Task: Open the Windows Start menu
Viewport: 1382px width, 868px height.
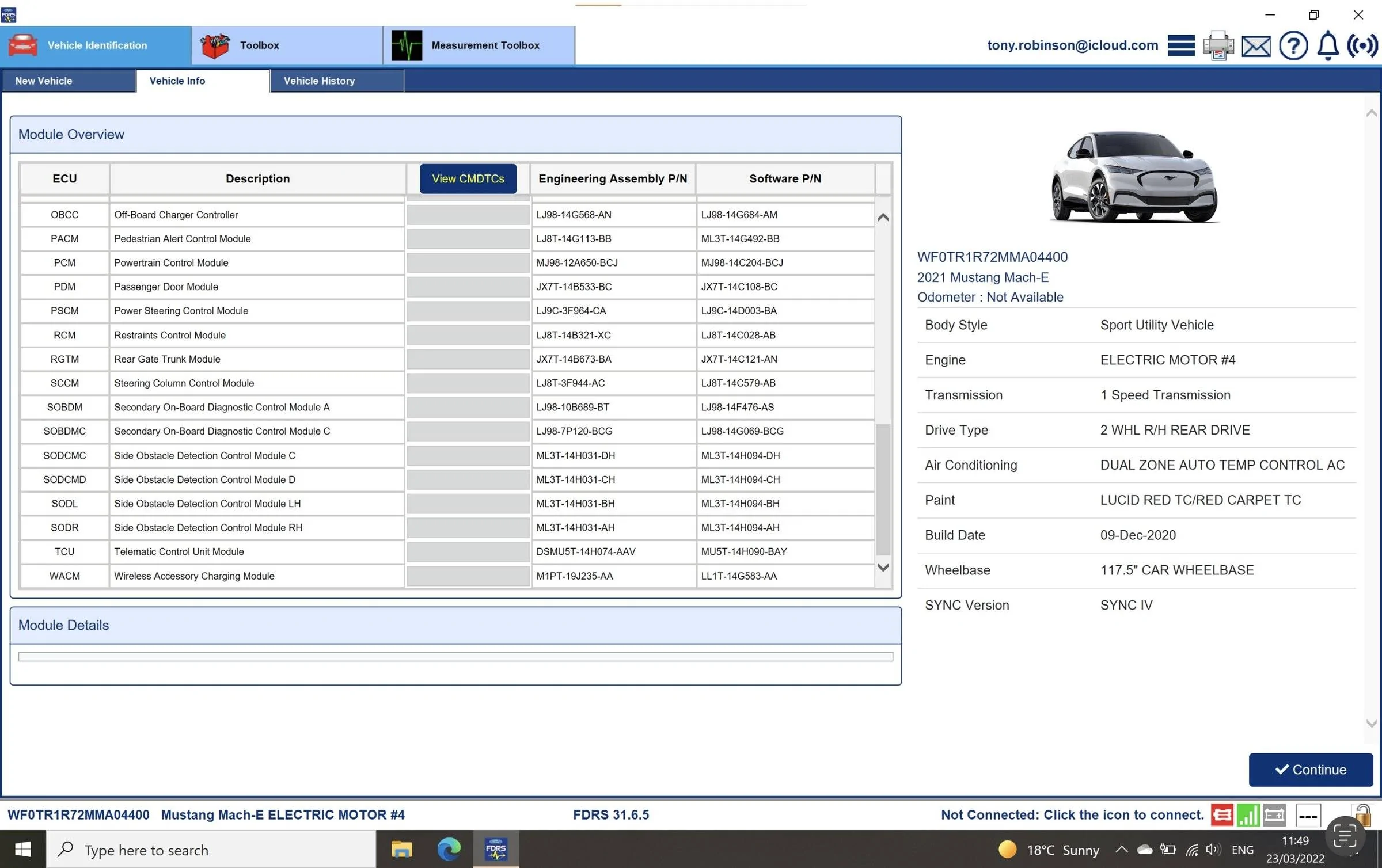Action: pos(23,850)
